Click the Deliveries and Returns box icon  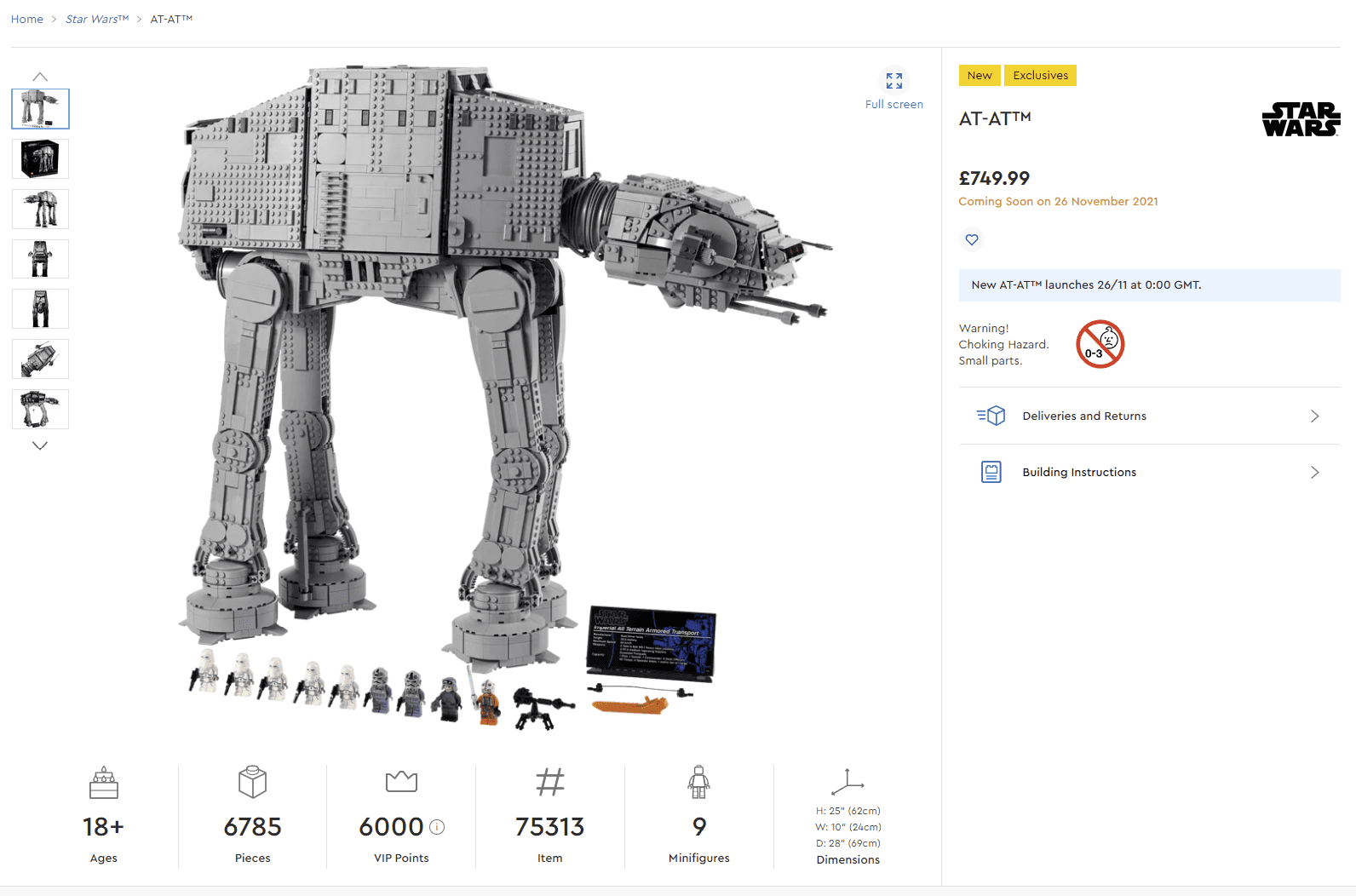pos(991,416)
